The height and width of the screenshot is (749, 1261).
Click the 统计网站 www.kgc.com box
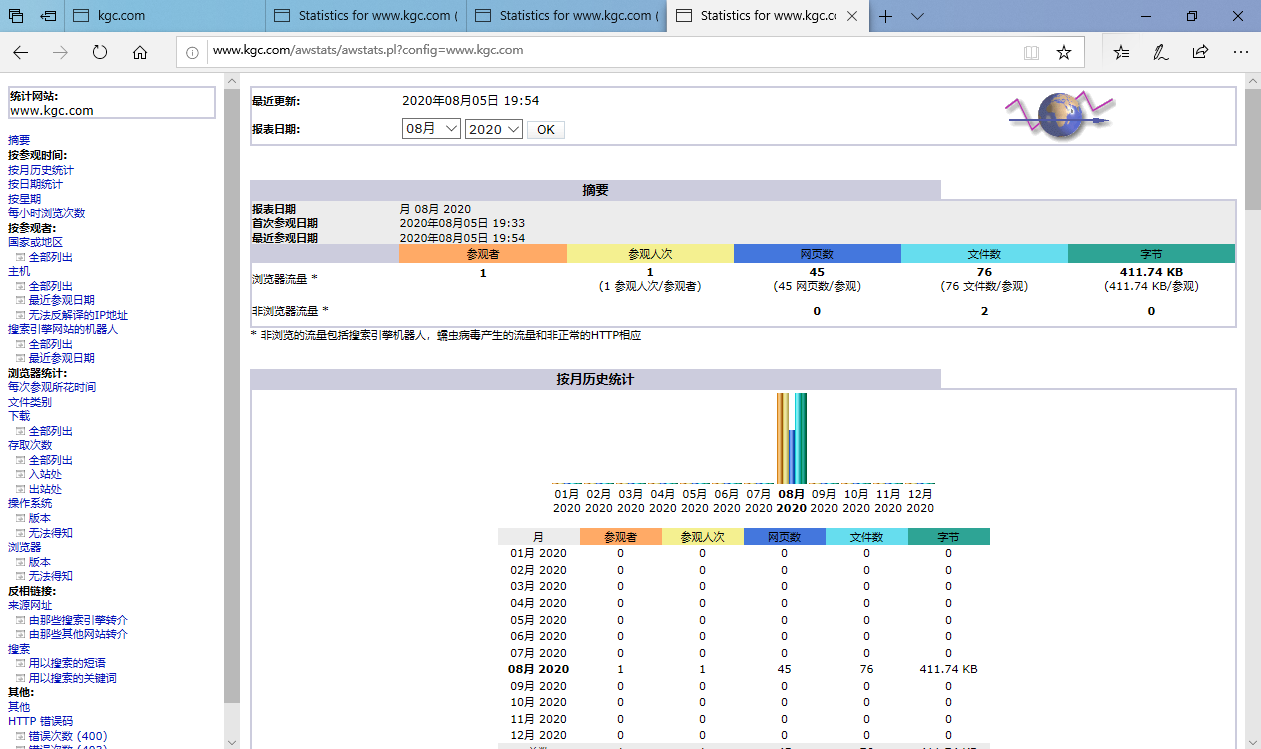click(x=112, y=103)
